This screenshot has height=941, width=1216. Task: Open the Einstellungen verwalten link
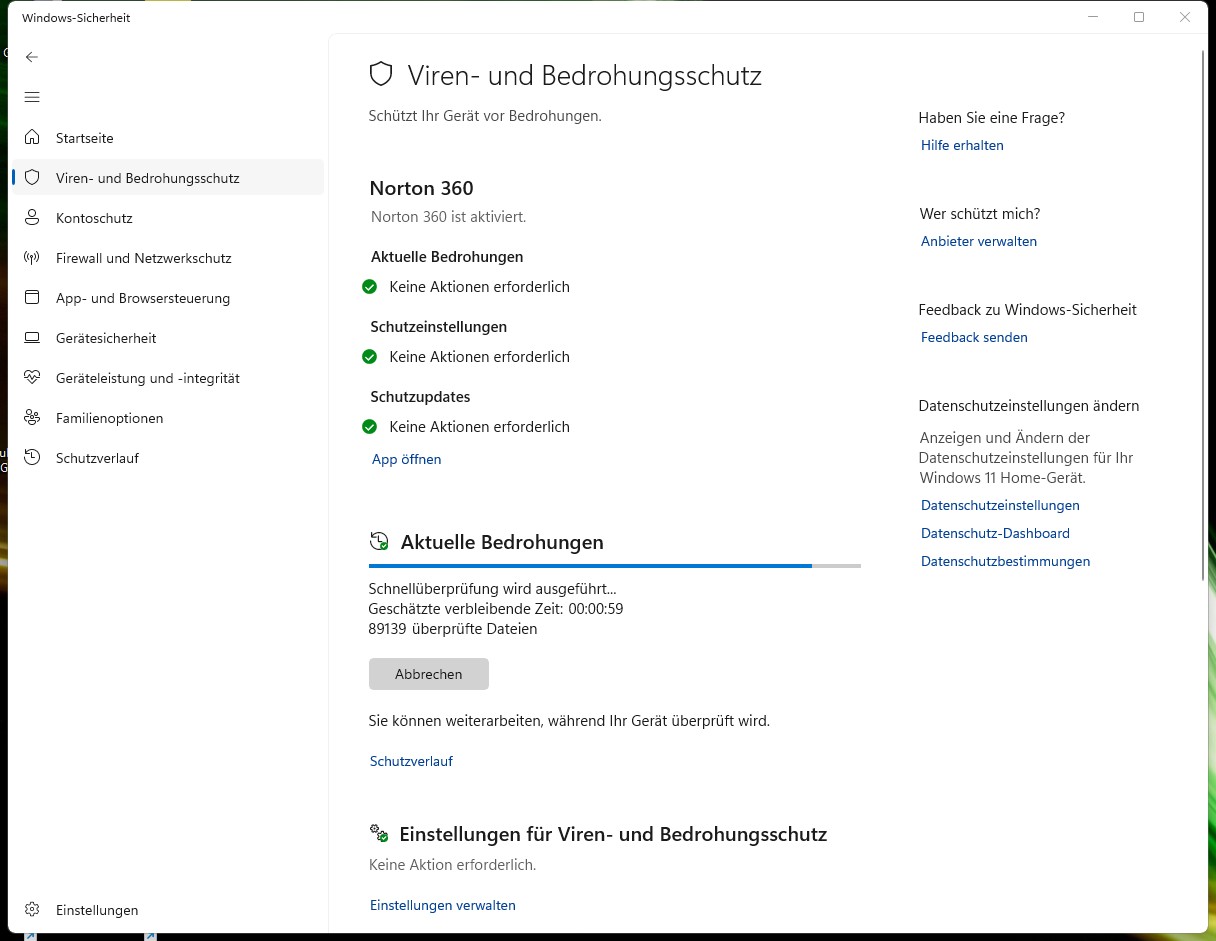click(443, 905)
